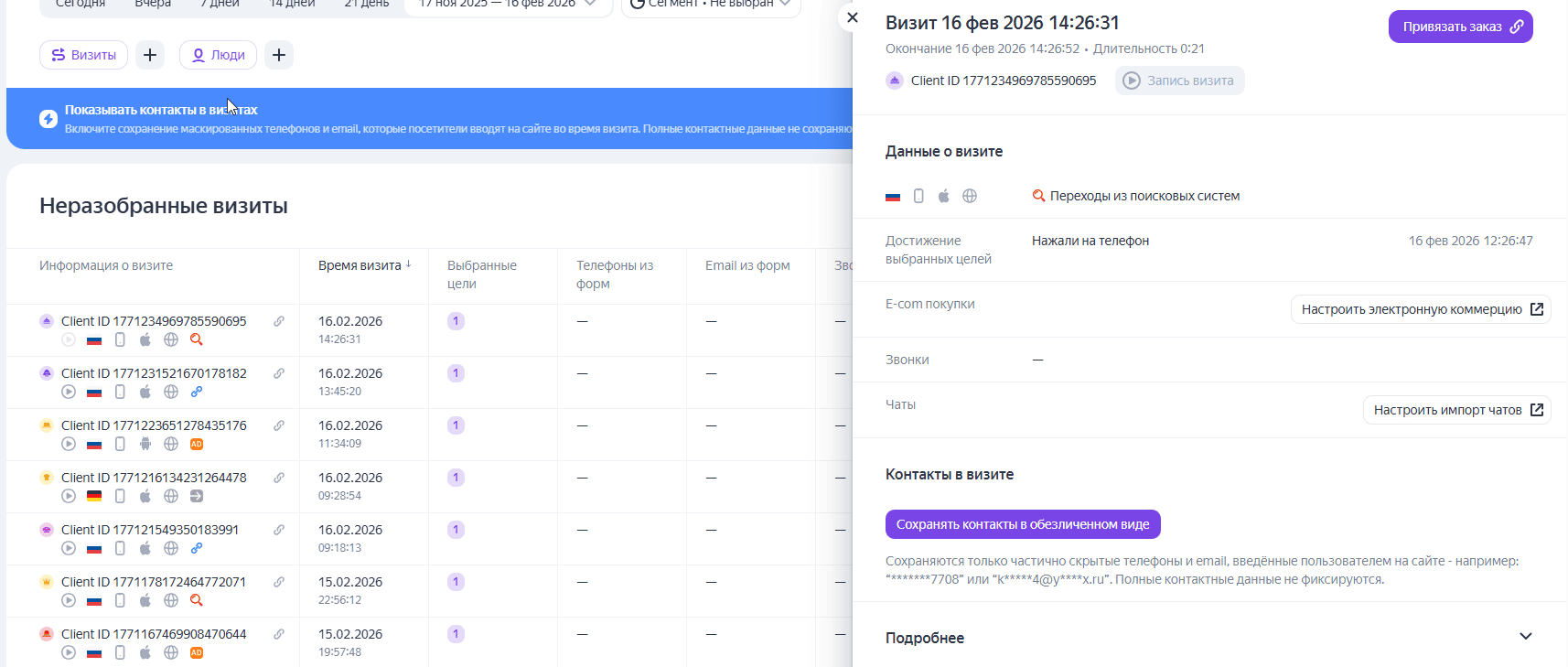The height and width of the screenshot is (667, 1568).
Task: Click the plus button next to Люди
Action: (x=279, y=55)
